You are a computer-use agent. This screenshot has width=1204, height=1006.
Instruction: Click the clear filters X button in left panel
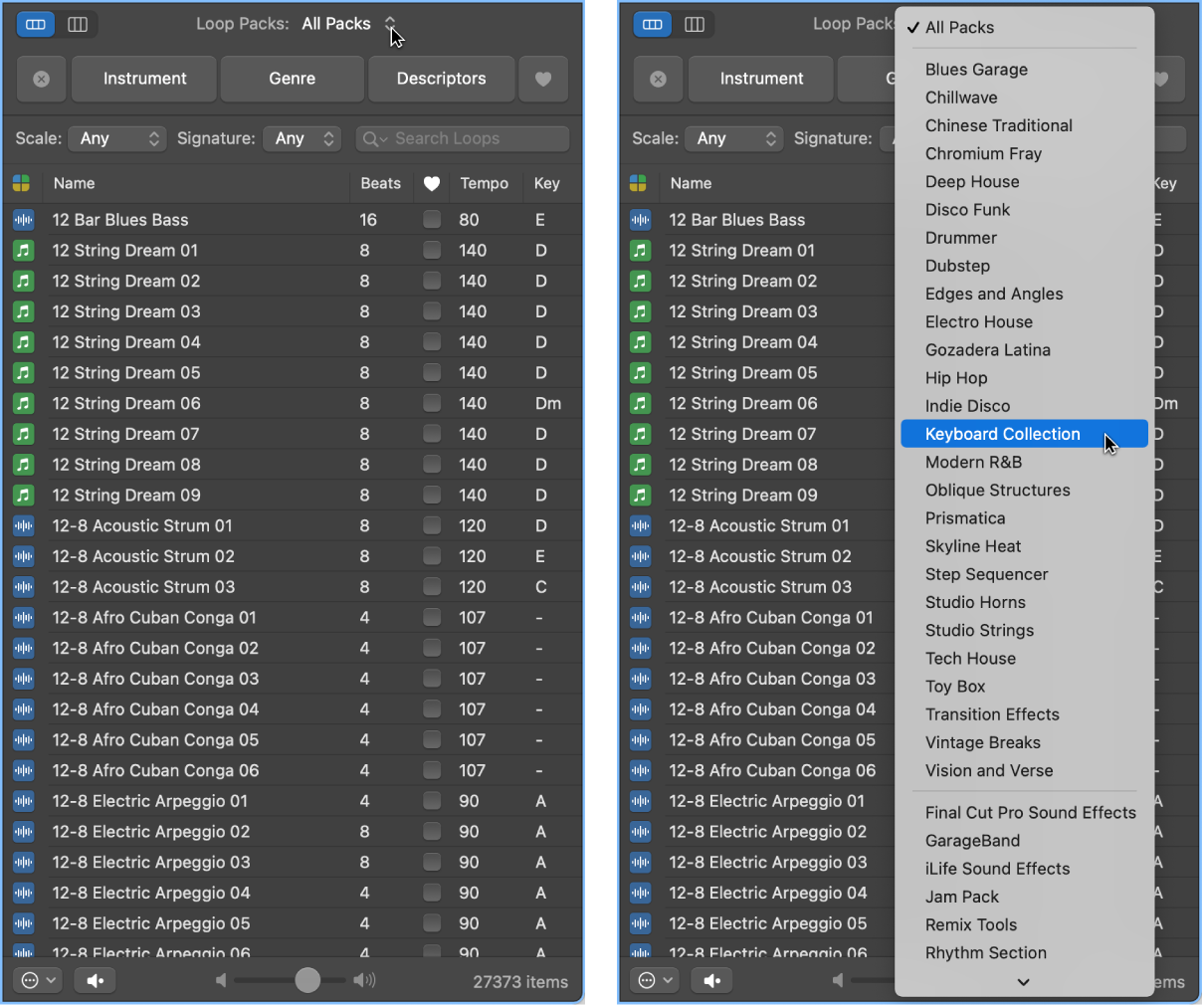click(41, 79)
